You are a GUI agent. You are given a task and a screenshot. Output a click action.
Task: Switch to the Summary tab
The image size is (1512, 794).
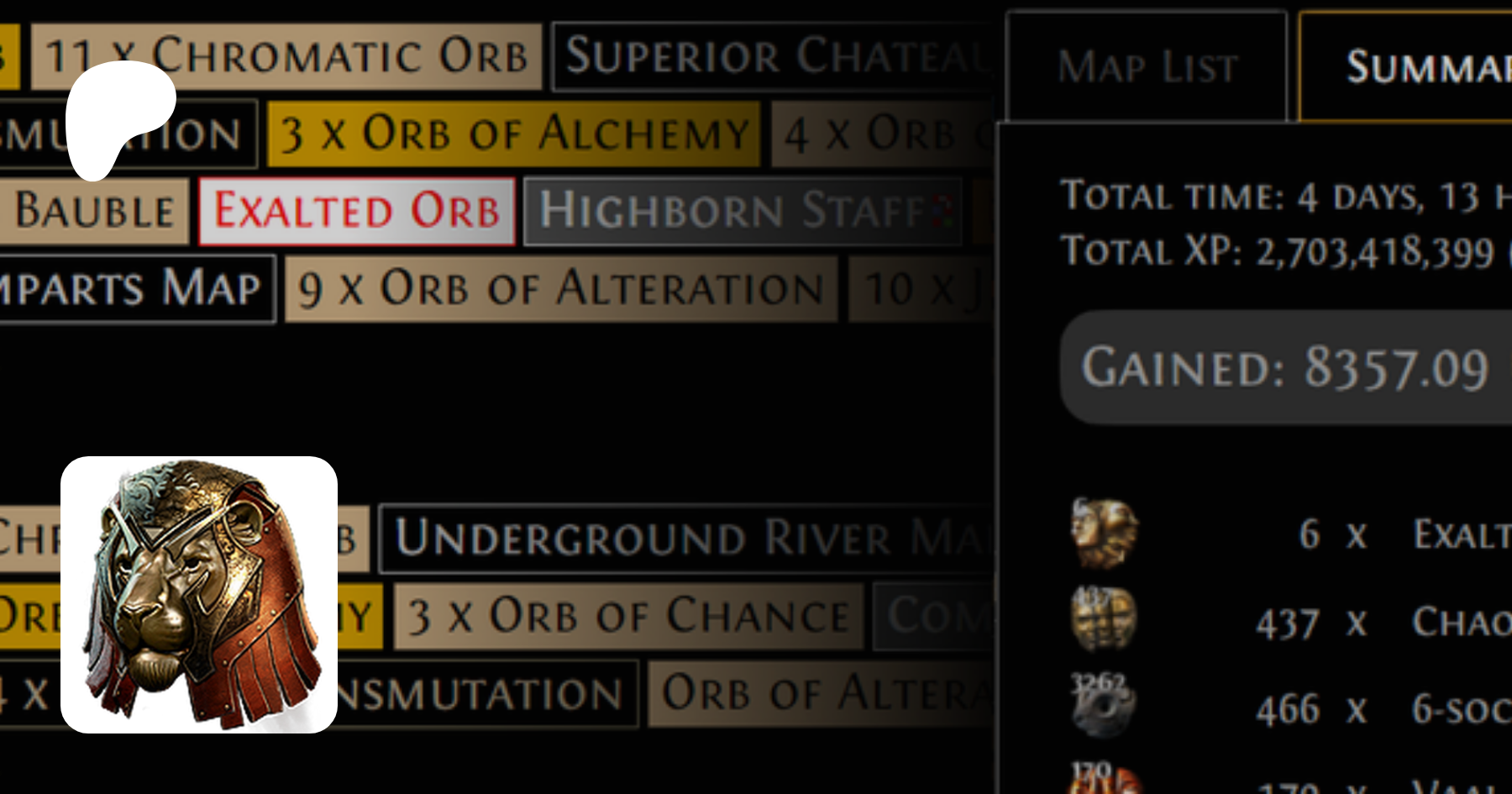[x=1405, y=66]
